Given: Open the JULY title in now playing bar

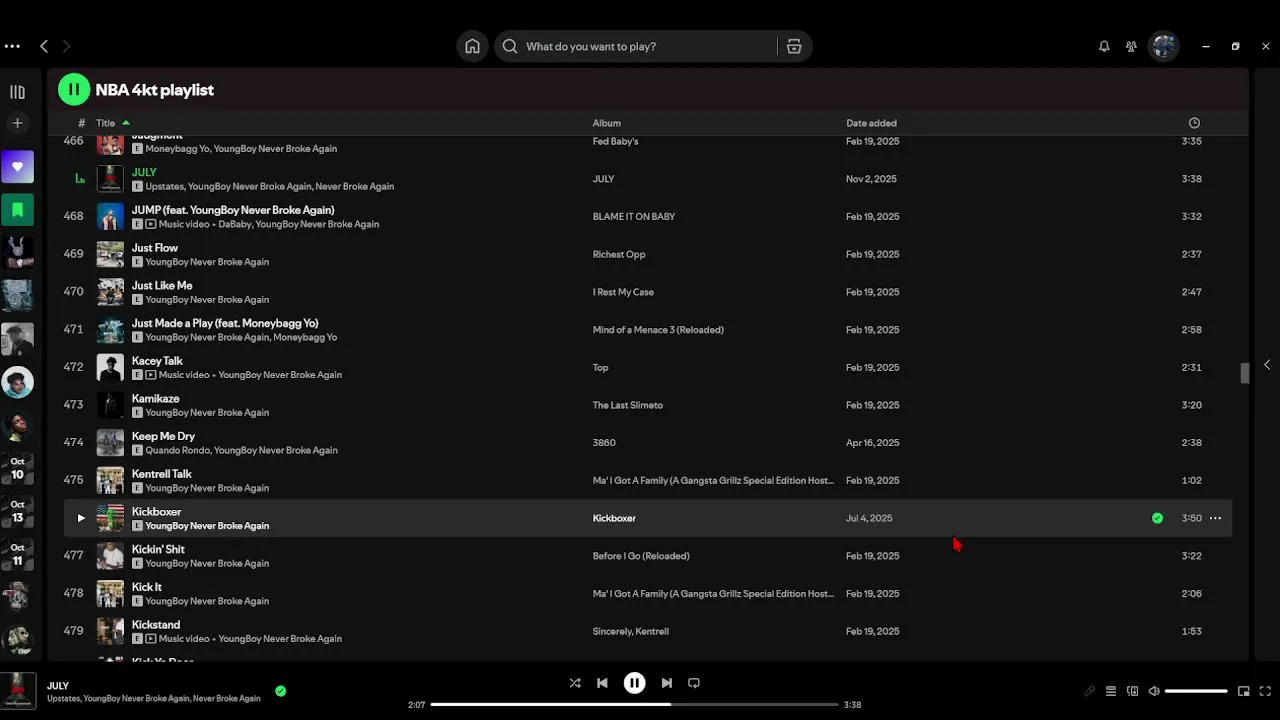Looking at the screenshot, I should [58, 686].
